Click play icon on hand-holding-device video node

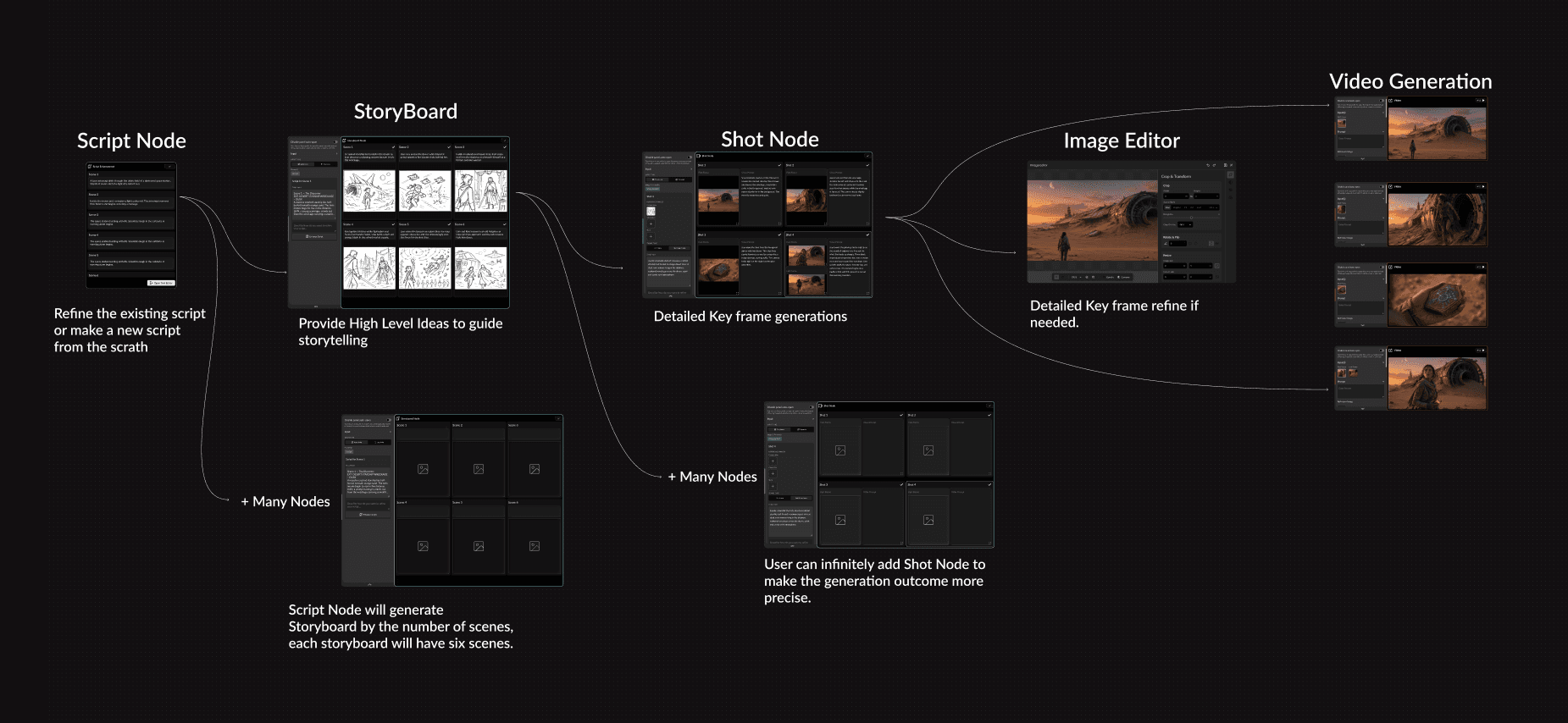[1483, 267]
